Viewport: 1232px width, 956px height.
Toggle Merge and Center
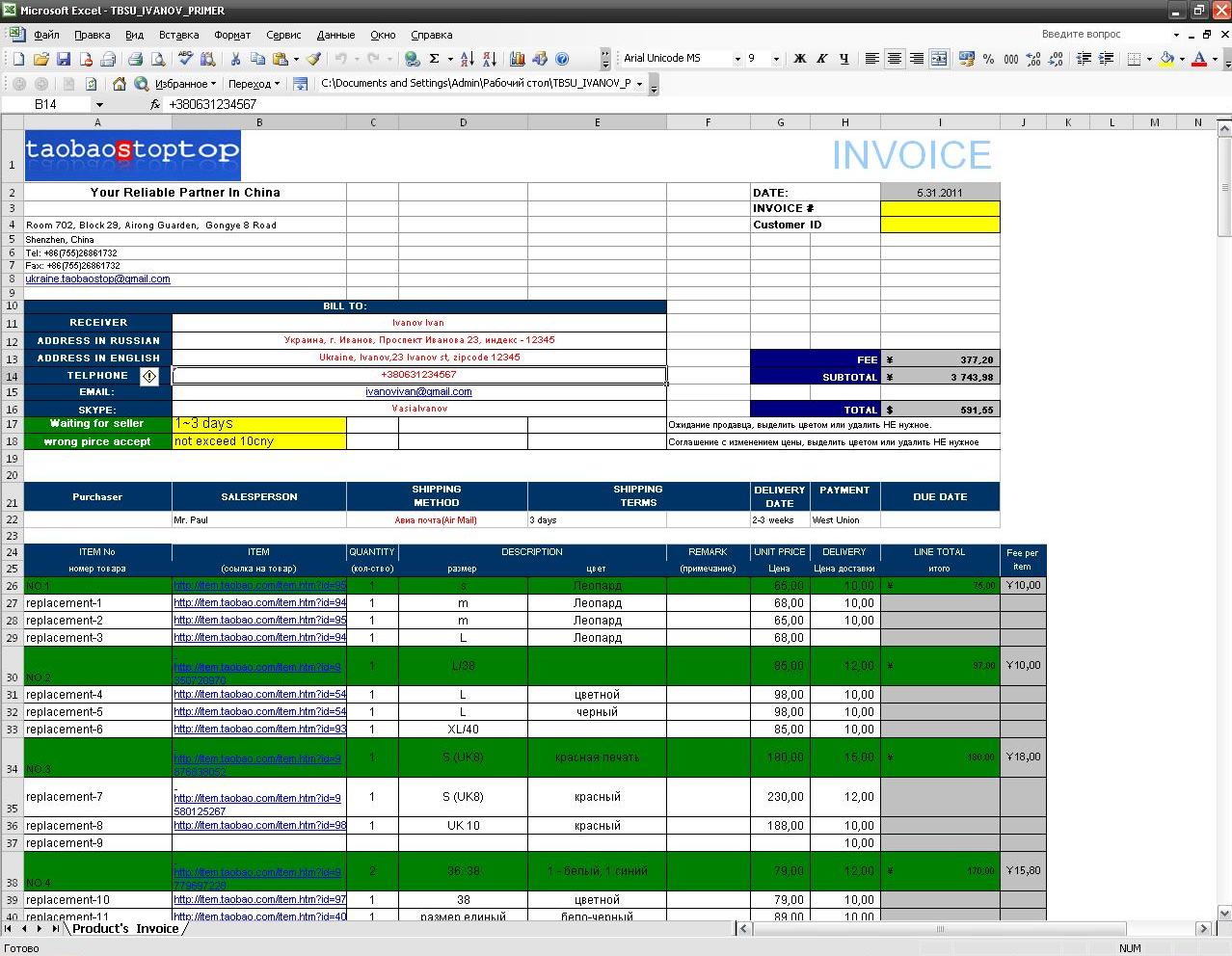point(938,59)
